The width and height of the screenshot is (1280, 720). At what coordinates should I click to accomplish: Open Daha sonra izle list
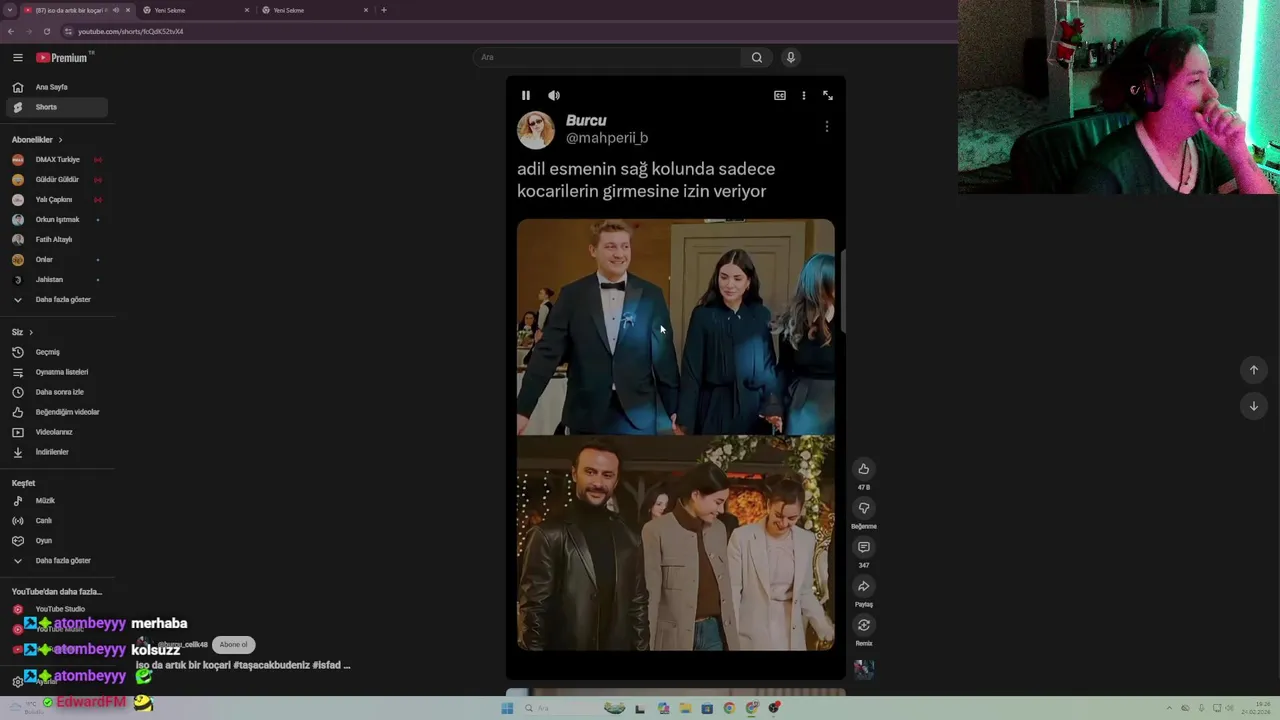(x=56, y=392)
